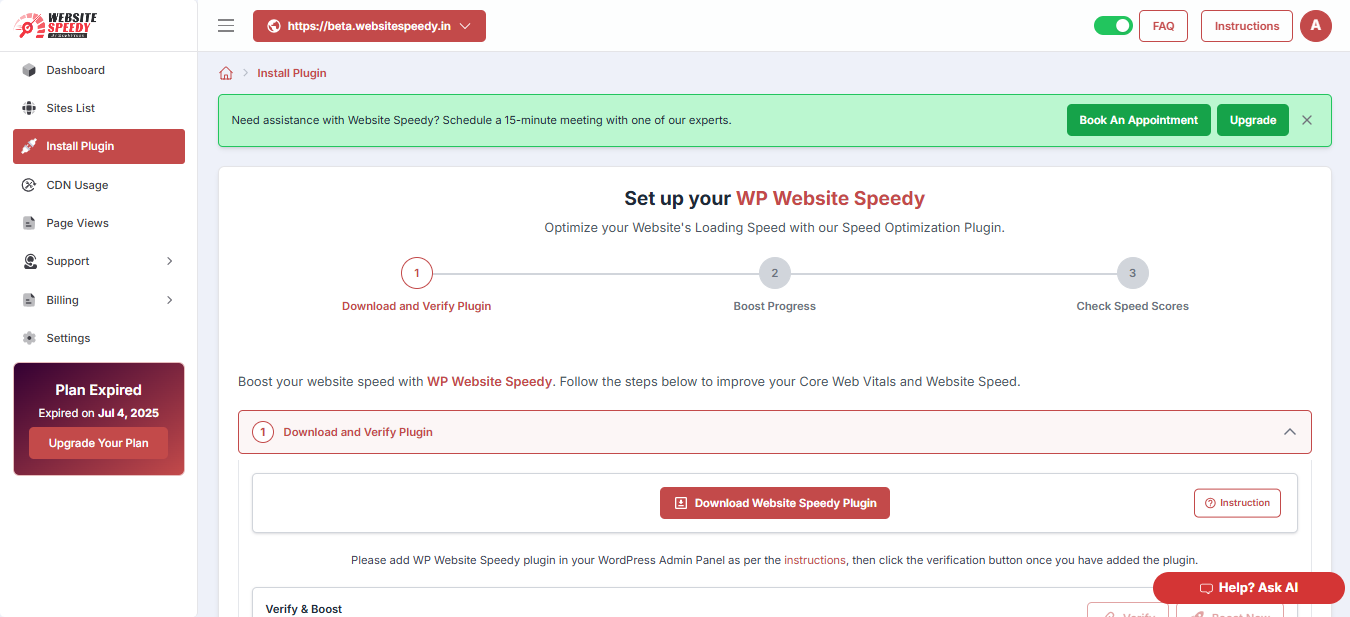Toggle the hamburger menu icon
The image size is (1350, 617).
[226, 26]
